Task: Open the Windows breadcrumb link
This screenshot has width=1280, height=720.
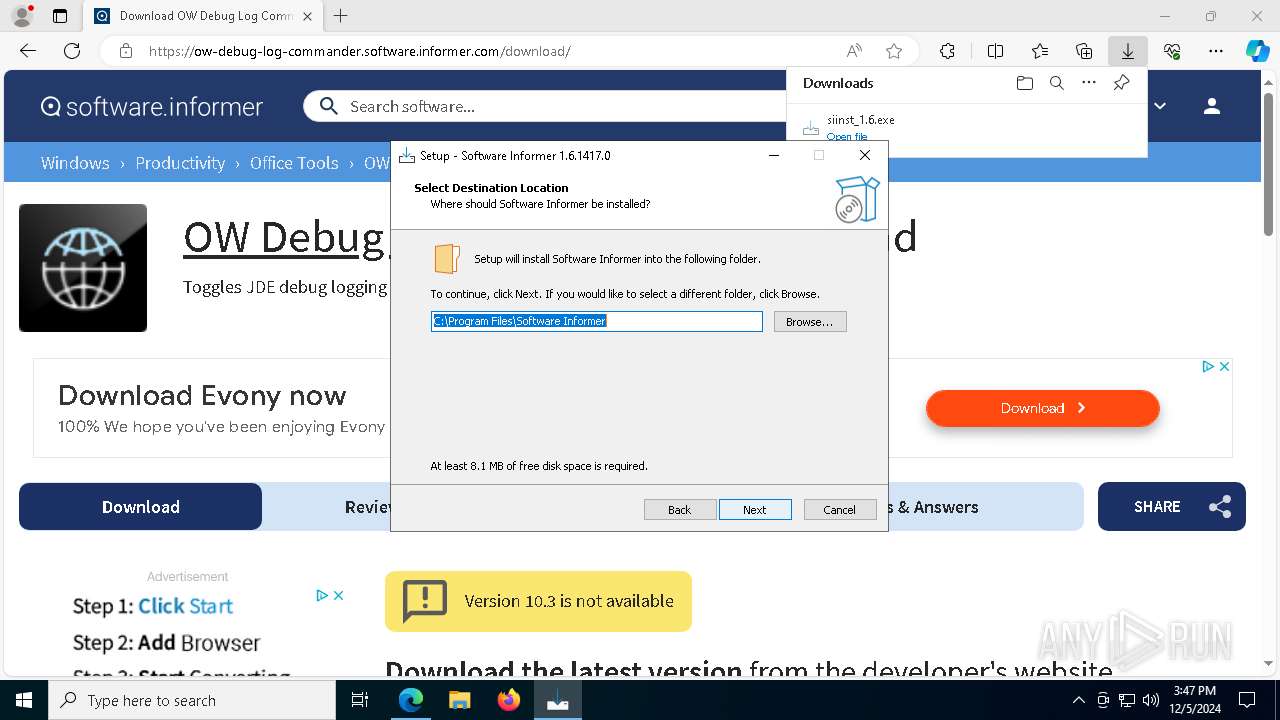Action: pyautogui.click(x=75, y=162)
